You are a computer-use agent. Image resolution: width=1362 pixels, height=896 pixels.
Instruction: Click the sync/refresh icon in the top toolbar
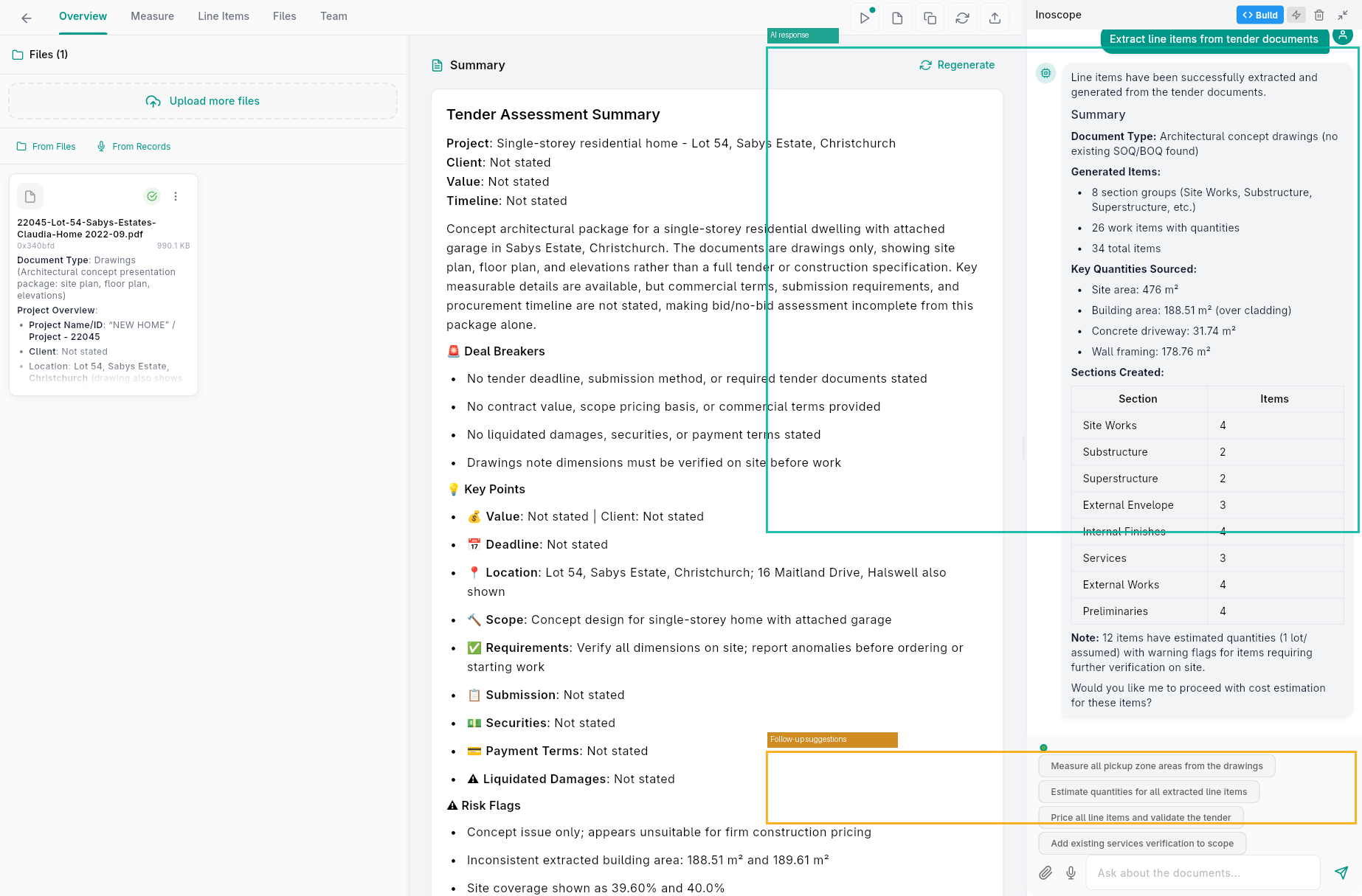click(x=962, y=17)
